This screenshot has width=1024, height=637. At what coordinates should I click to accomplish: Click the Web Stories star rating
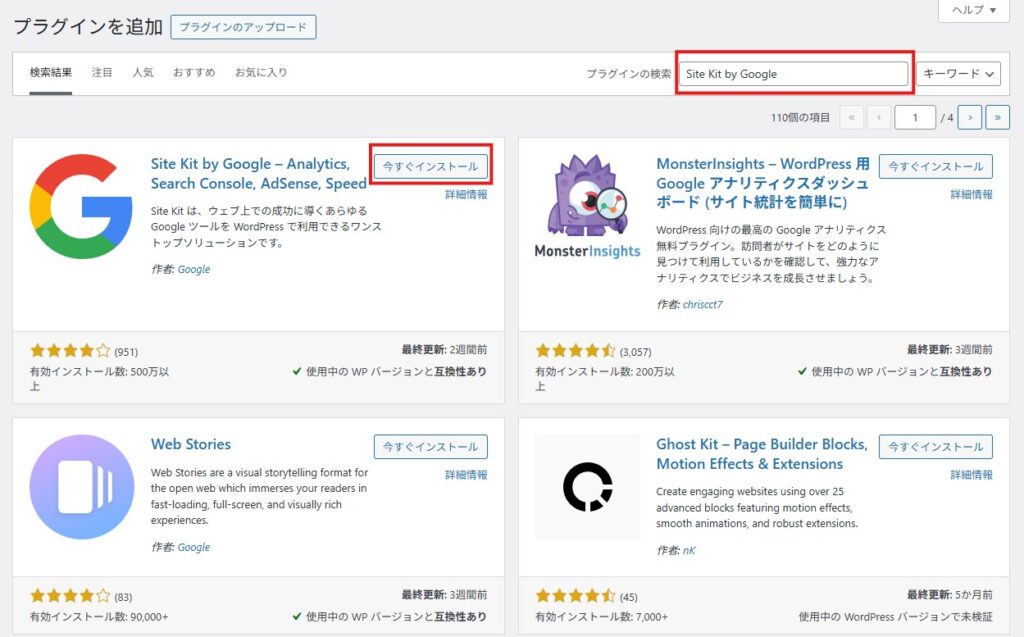point(70,596)
